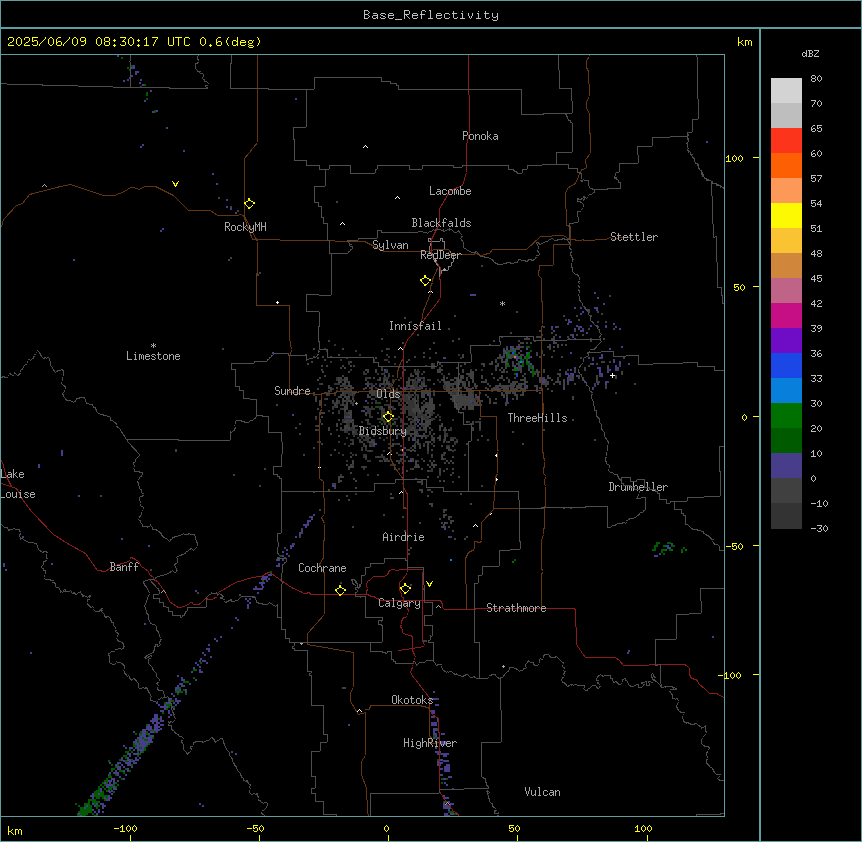Click the yellow V marker northwest of RockyMH
The image size is (862, 842).
(x=175, y=184)
